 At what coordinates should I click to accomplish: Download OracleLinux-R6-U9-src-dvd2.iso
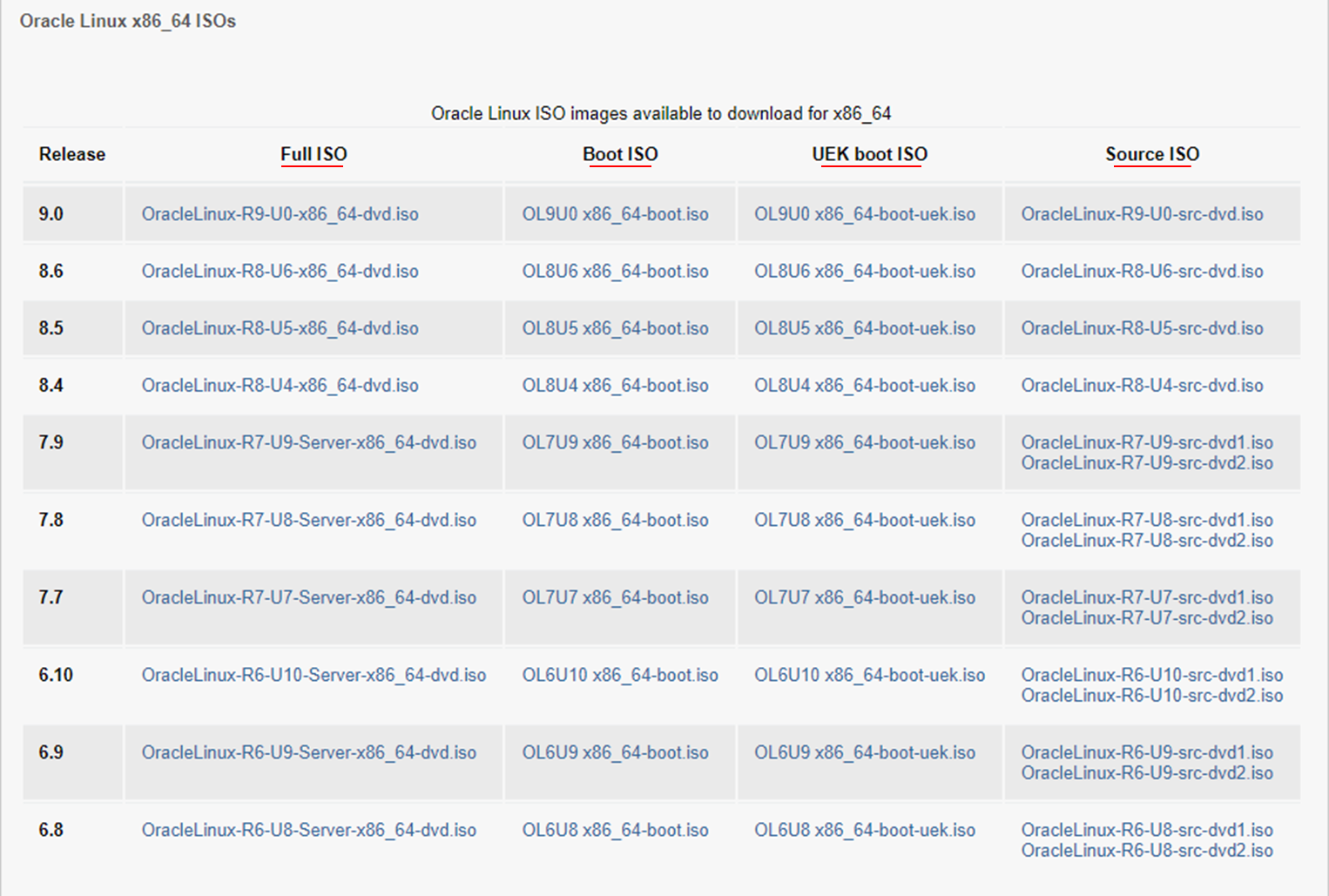(x=1147, y=773)
